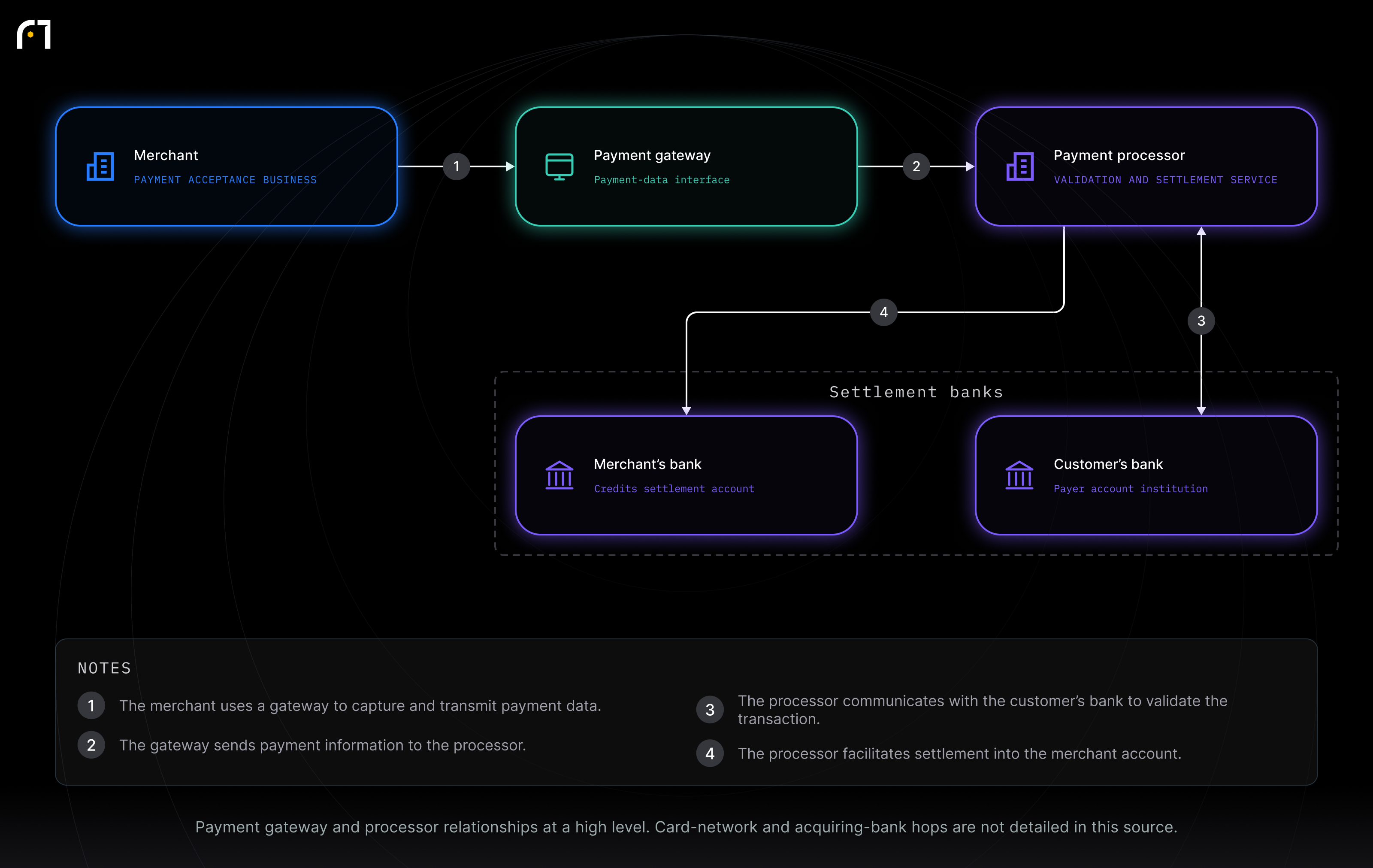Click note text about merchant using a gateway
The height and width of the screenshot is (868, 1373).
tap(360, 705)
